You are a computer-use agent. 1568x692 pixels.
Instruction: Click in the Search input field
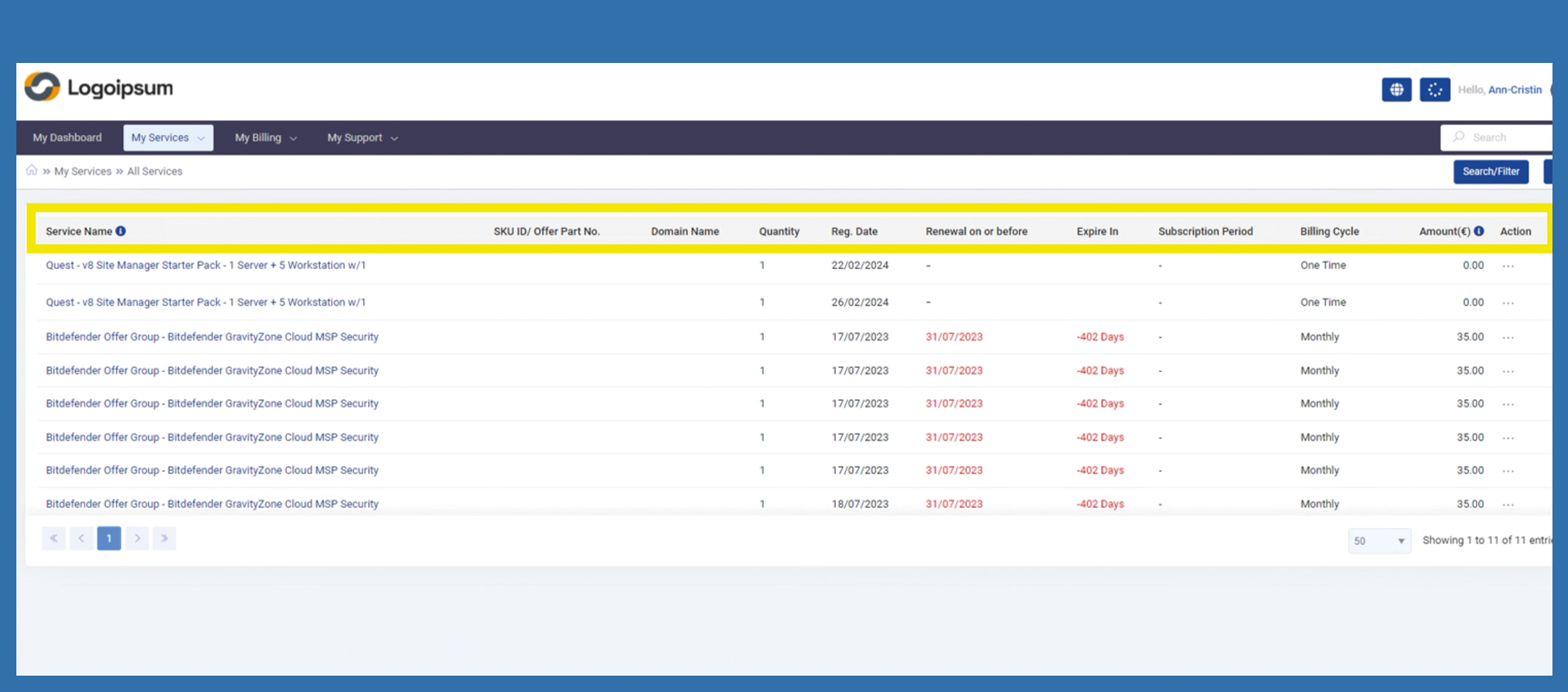(1505, 137)
